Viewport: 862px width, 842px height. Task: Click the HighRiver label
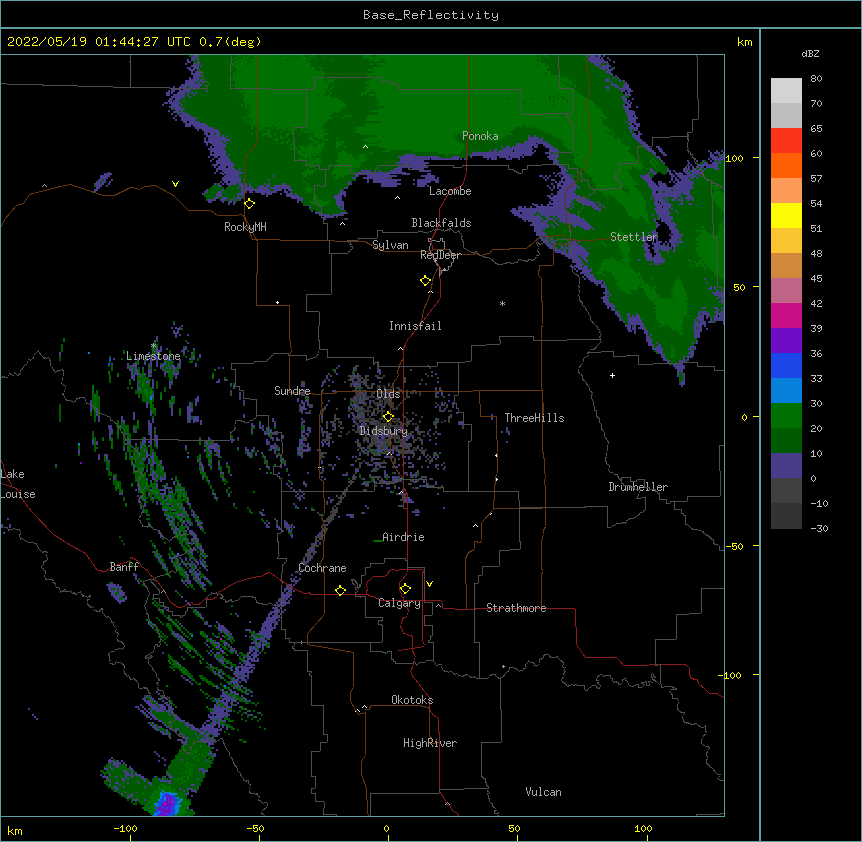(430, 743)
